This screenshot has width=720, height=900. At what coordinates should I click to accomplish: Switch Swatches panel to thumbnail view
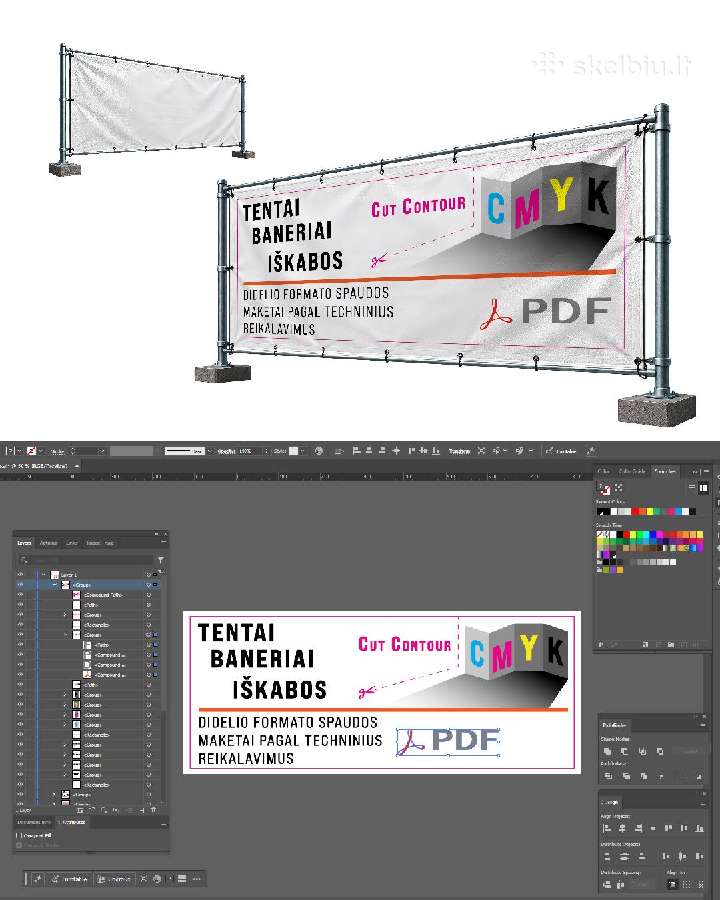[703, 487]
